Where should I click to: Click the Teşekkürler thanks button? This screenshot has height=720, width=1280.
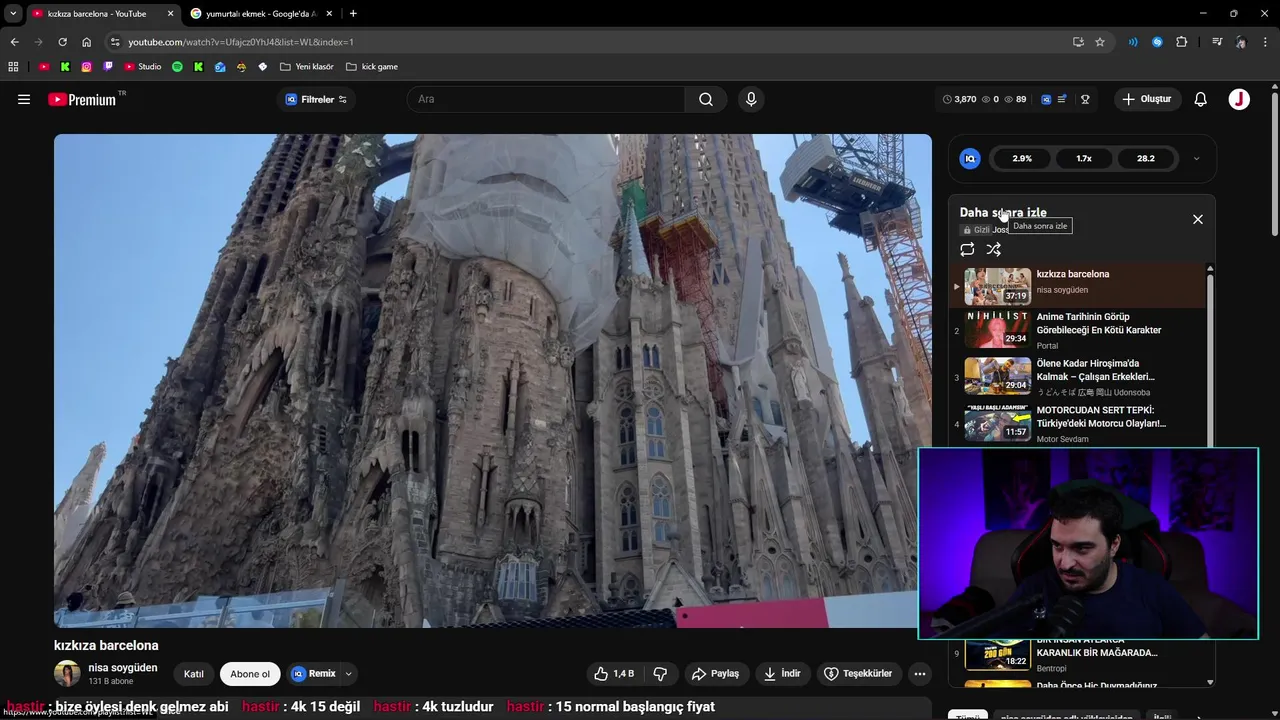click(859, 674)
